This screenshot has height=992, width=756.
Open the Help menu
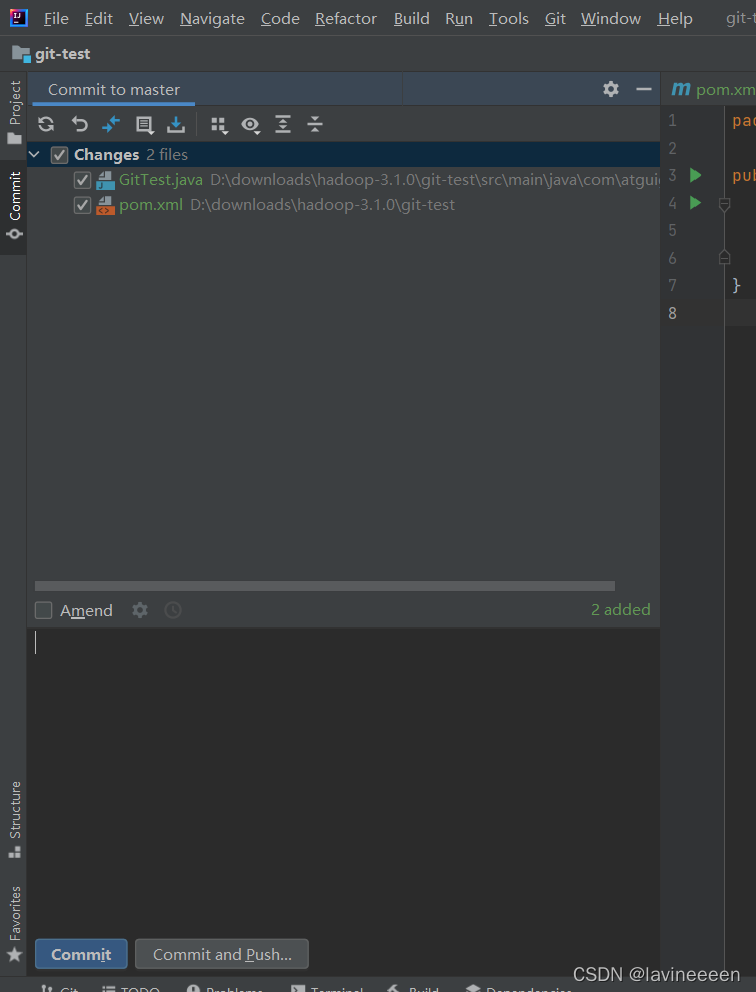pyautogui.click(x=675, y=19)
